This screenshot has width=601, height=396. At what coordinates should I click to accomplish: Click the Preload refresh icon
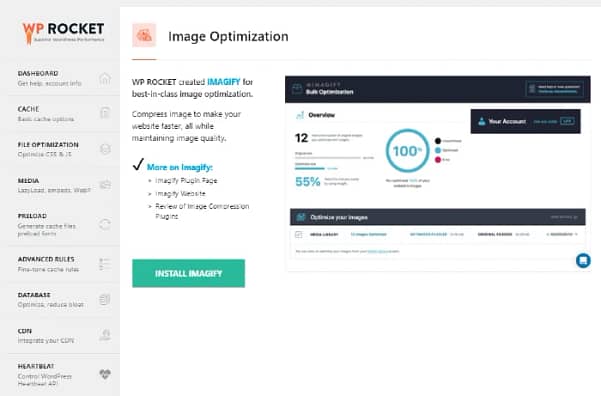click(105, 224)
